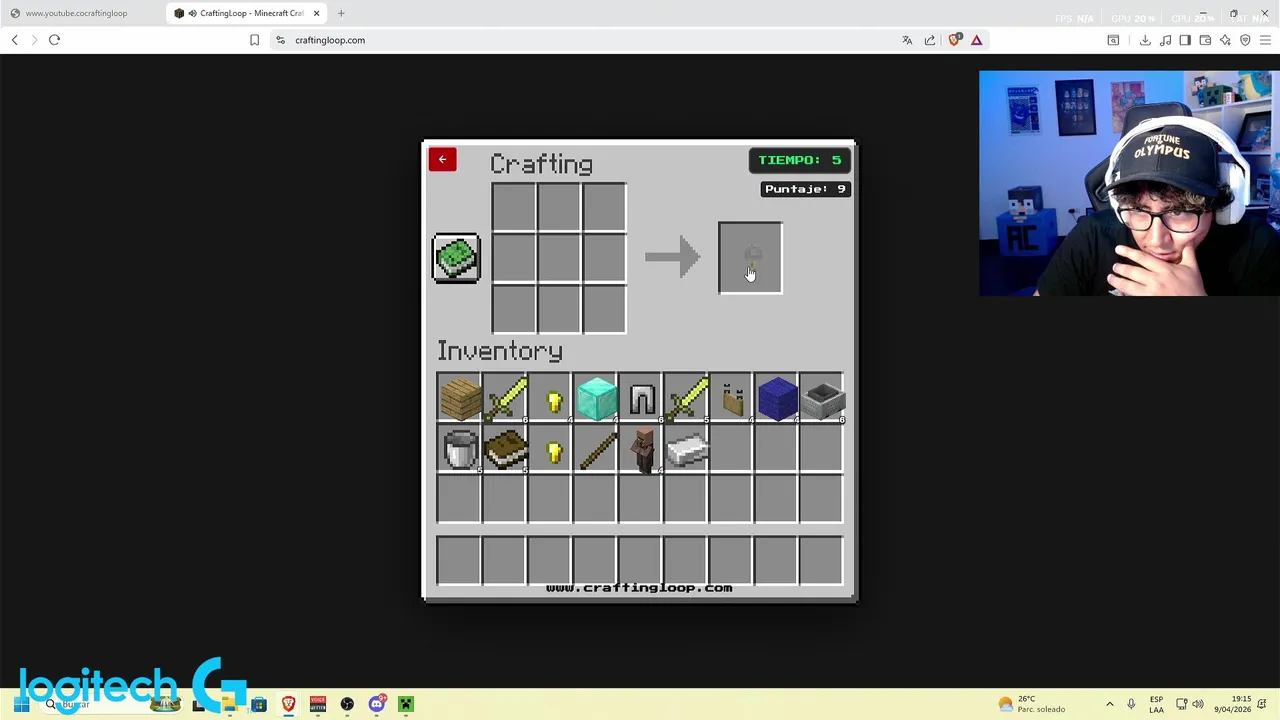Open the green recipe book icon

(x=457, y=258)
